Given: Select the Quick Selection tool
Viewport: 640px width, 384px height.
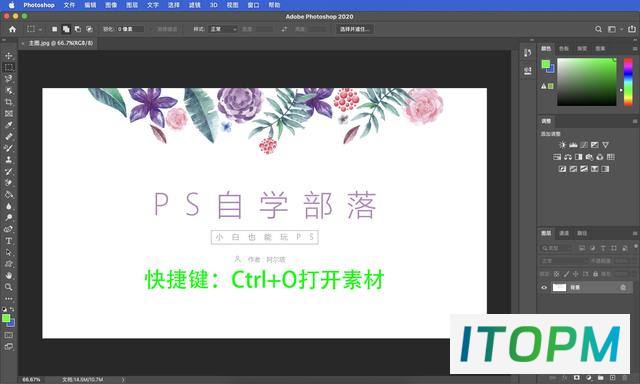Looking at the screenshot, I should coord(9,90).
